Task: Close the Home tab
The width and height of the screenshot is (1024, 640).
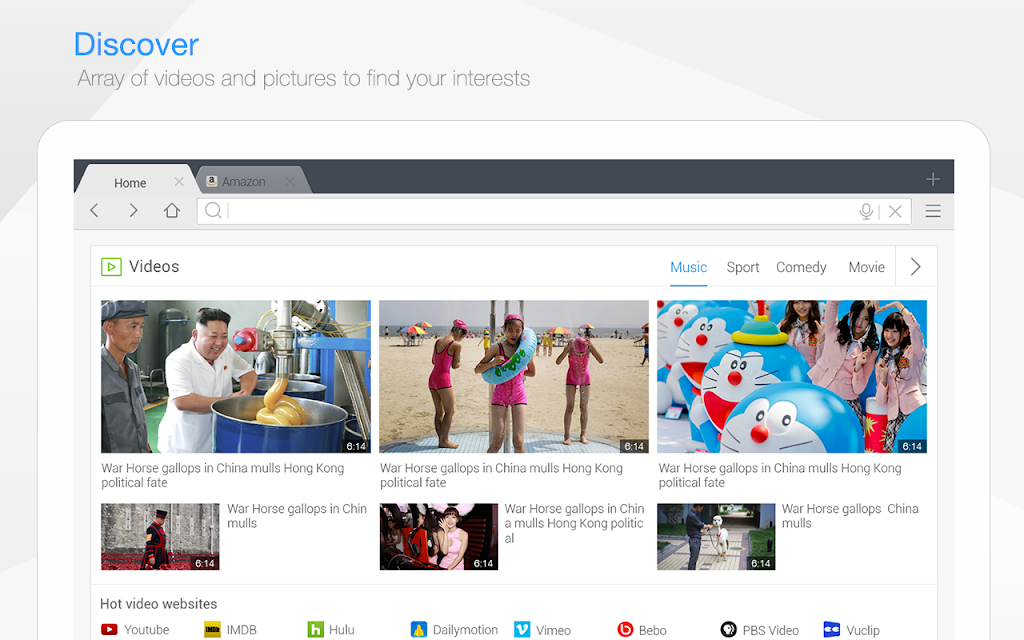Action: (x=179, y=182)
